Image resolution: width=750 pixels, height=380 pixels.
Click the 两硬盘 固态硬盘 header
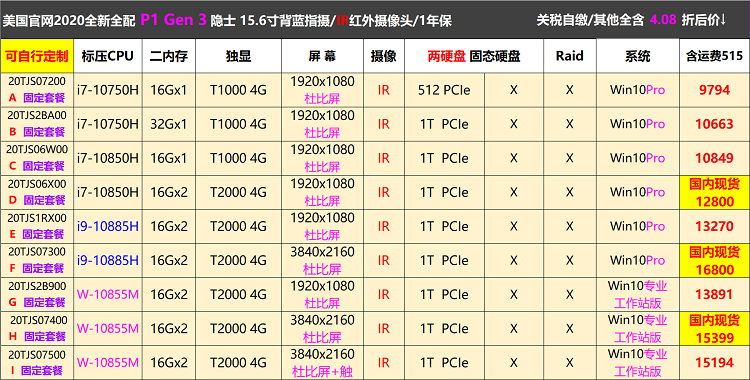coord(474,56)
